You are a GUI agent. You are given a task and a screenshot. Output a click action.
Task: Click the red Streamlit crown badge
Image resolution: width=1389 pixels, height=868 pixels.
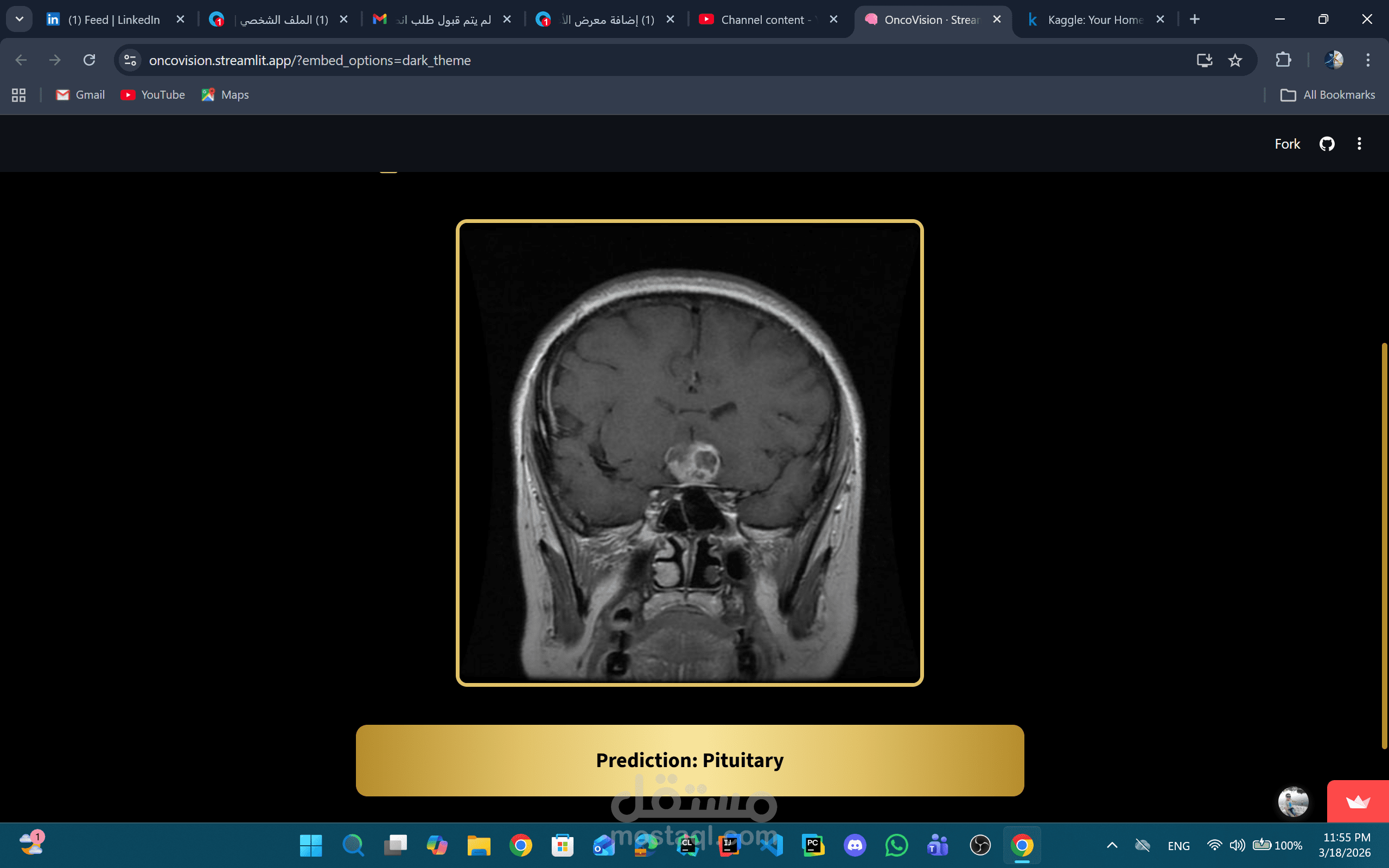1358,801
